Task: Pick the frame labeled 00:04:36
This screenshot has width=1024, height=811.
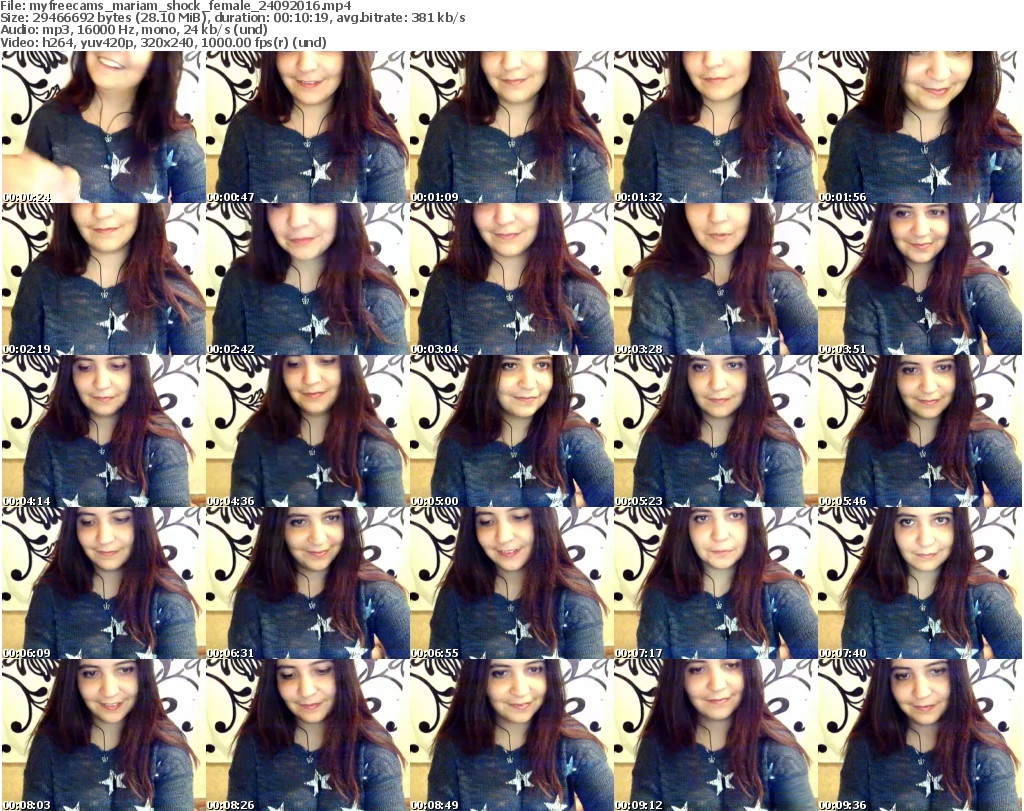Action: coord(308,431)
